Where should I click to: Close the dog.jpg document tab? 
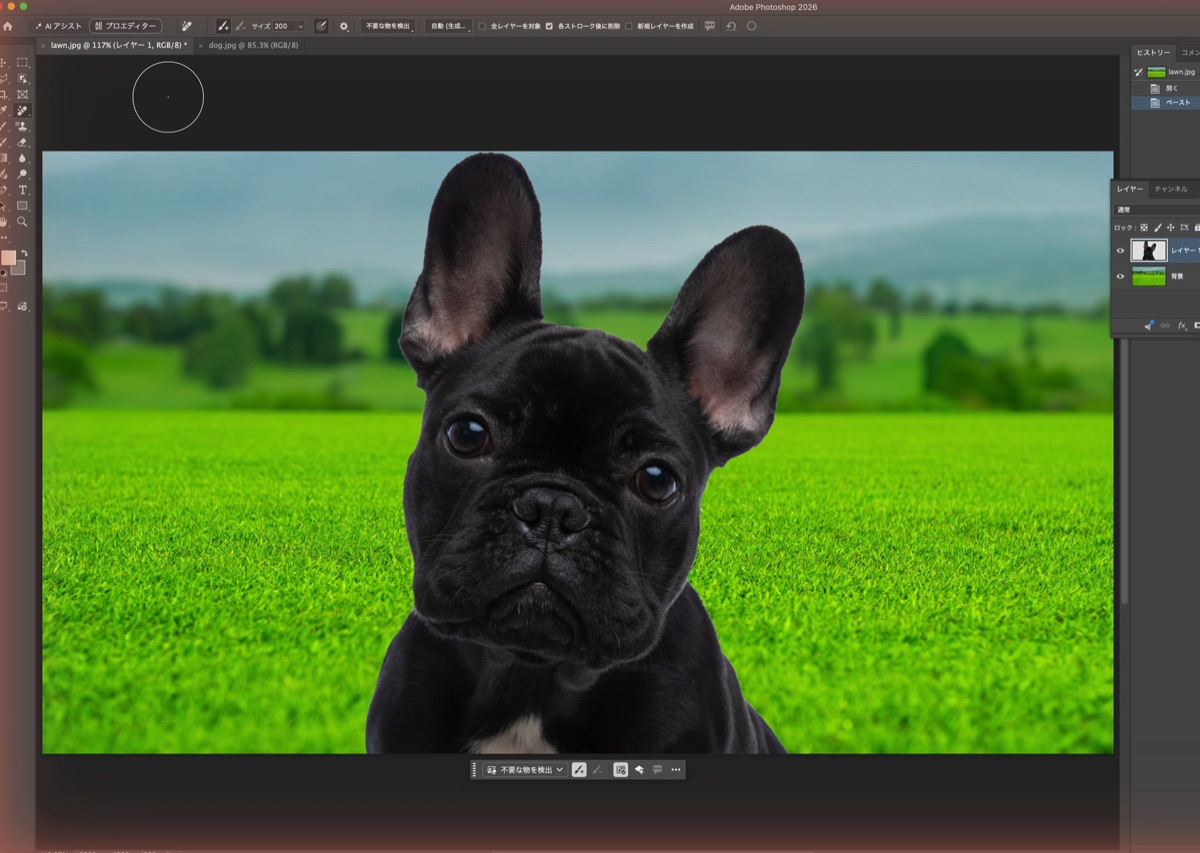click(201, 45)
